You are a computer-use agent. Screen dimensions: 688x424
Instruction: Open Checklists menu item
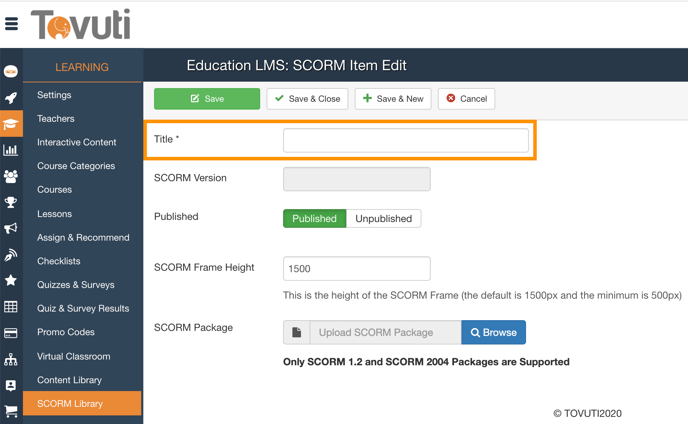point(59,261)
